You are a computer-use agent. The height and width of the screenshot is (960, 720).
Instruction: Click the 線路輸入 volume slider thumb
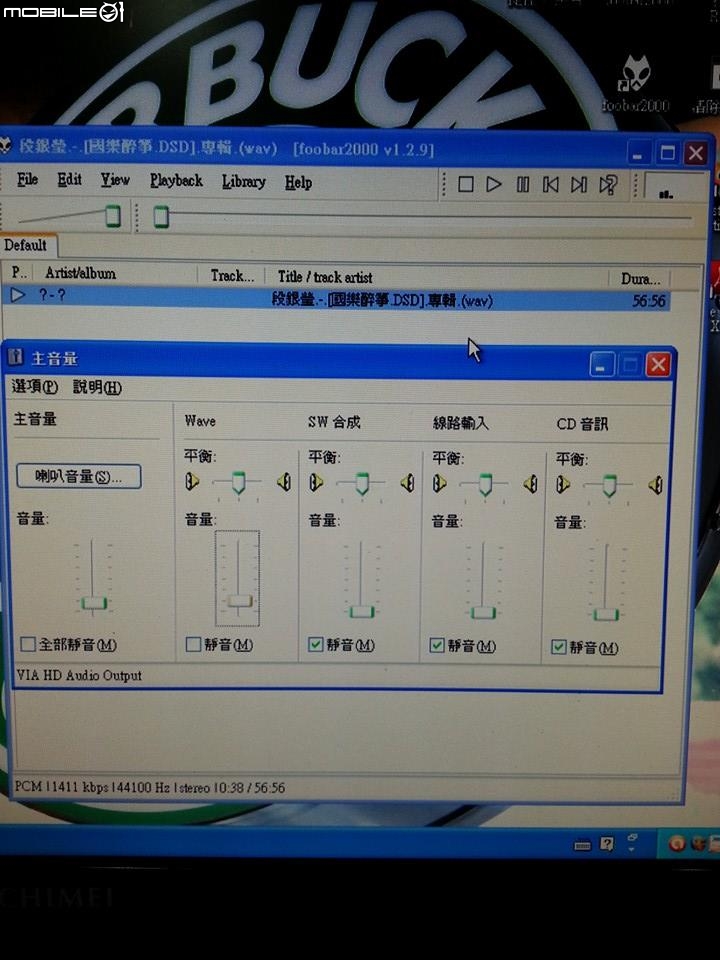[483, 612]
